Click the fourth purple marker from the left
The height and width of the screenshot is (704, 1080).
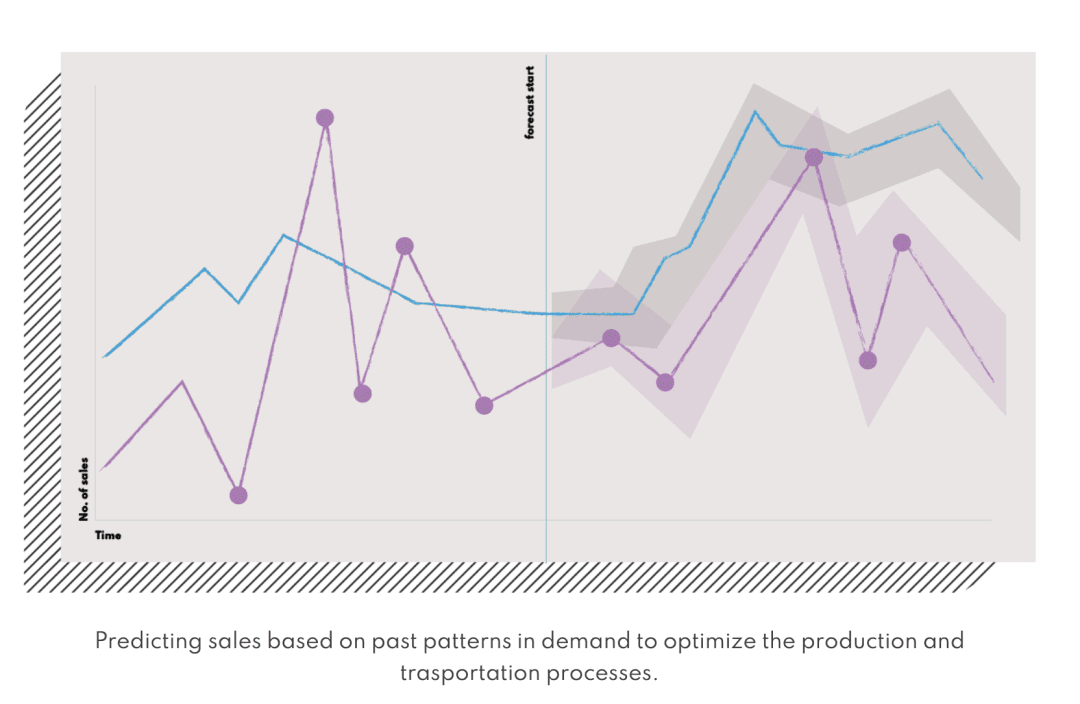pos(404,246)
